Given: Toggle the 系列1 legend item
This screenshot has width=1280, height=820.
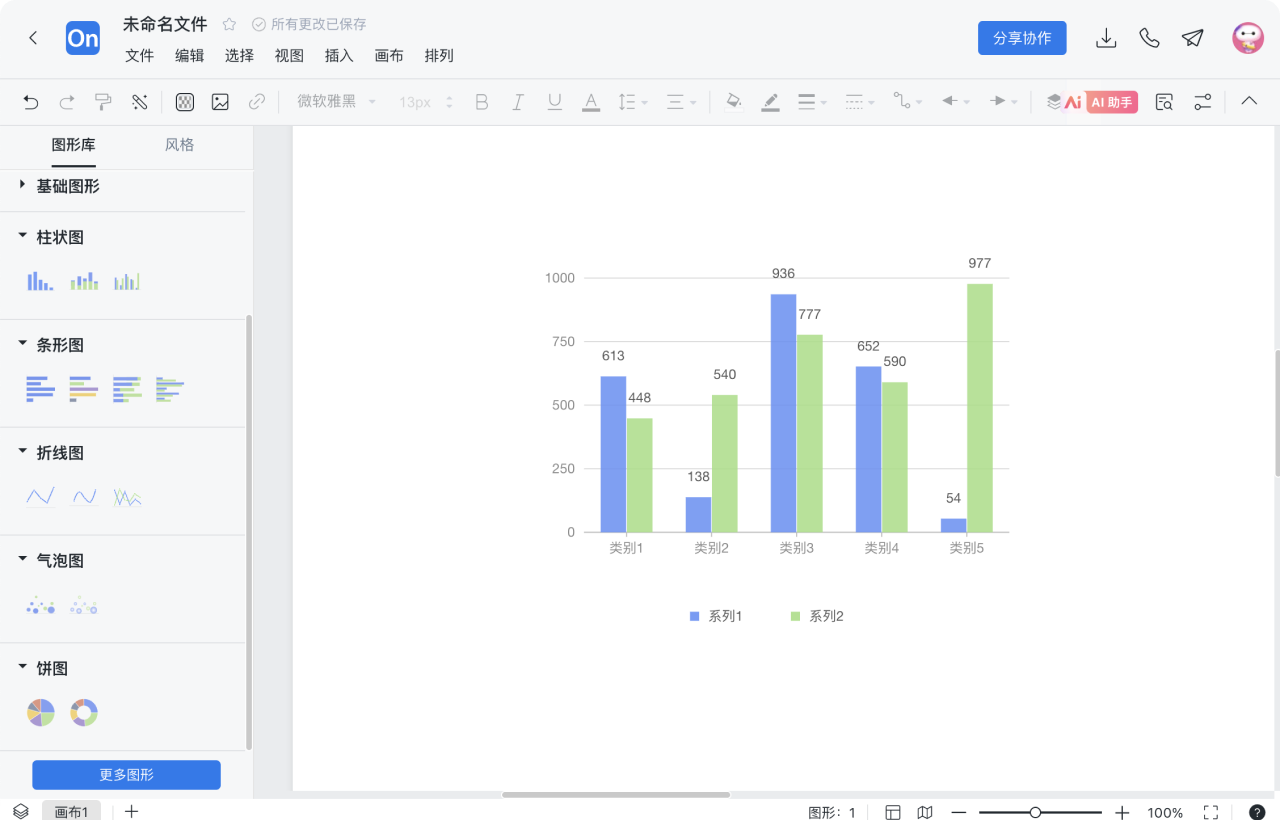Looking at the screenshot, I should (715, 616).
